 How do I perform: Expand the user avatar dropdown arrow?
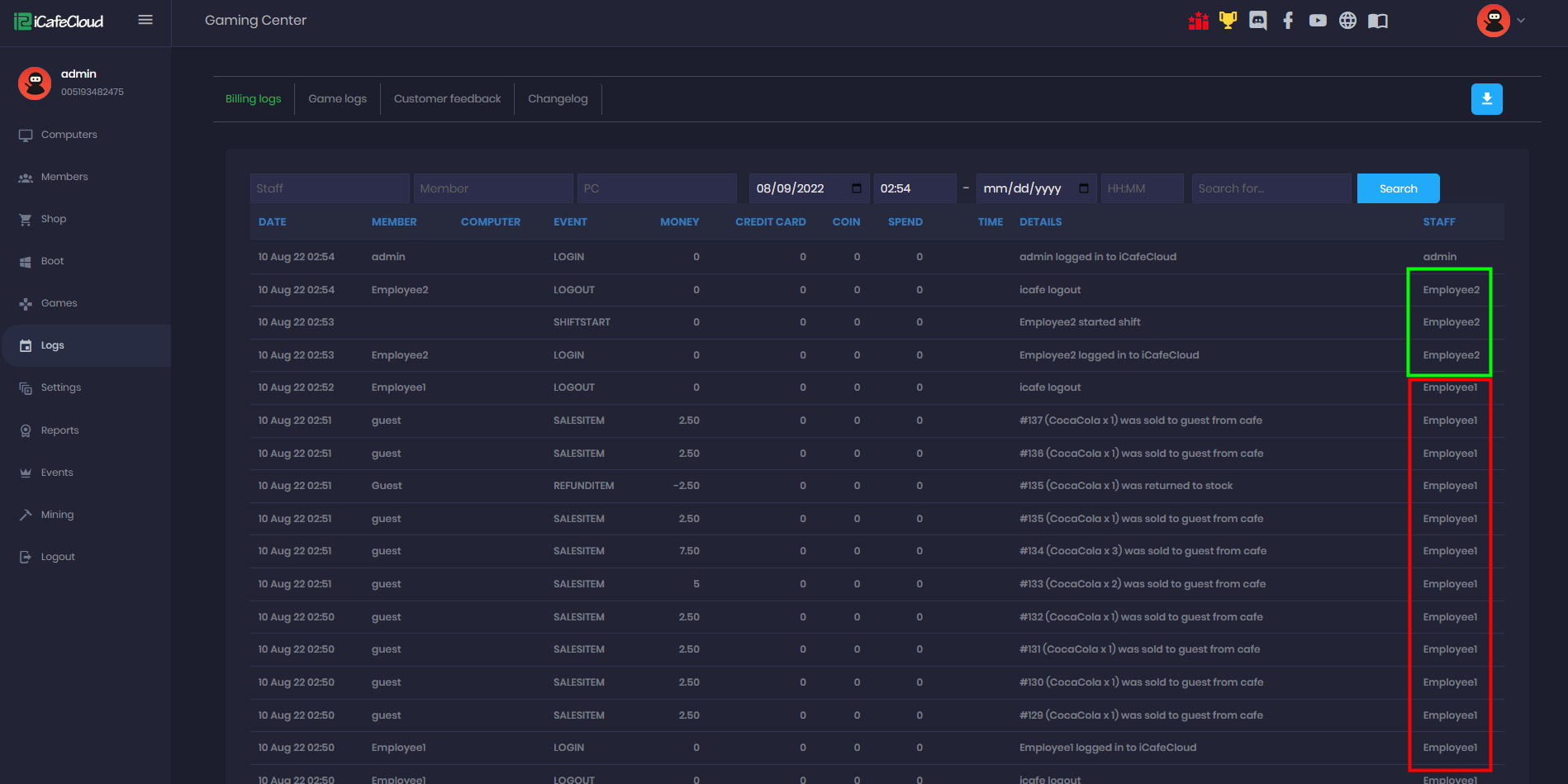tap(1521, 21)
